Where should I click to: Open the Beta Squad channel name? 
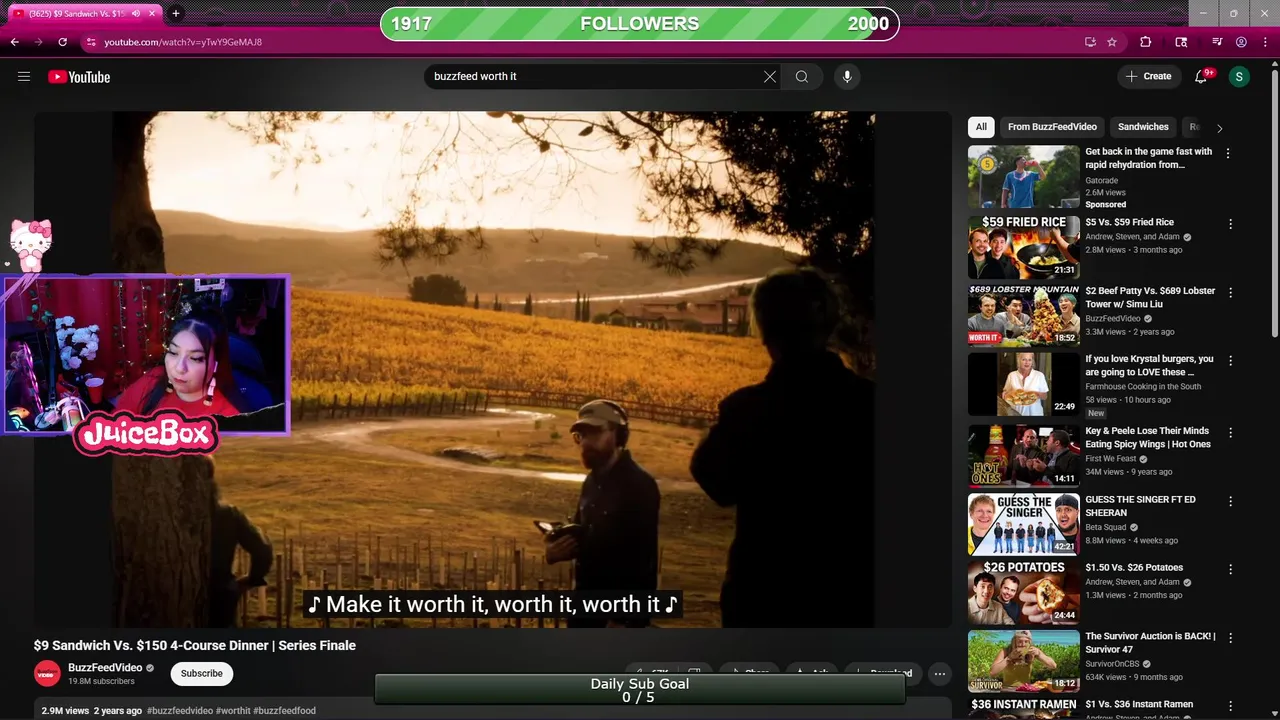point(1106,527)
